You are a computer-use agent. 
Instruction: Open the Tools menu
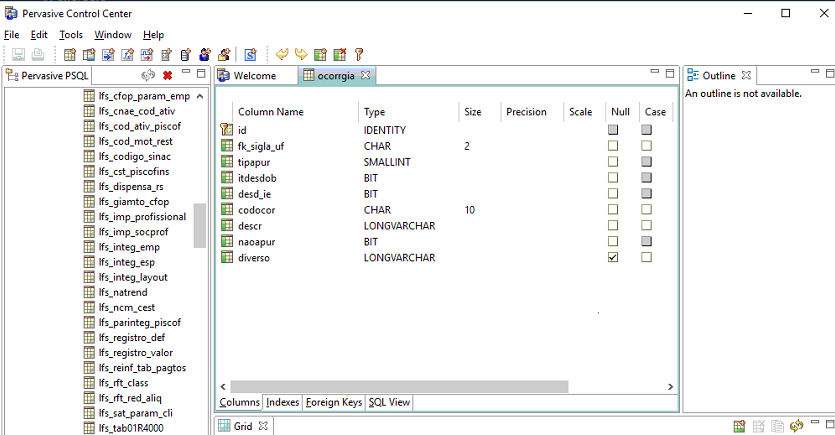pyautogui.click(x=70, y=35)
